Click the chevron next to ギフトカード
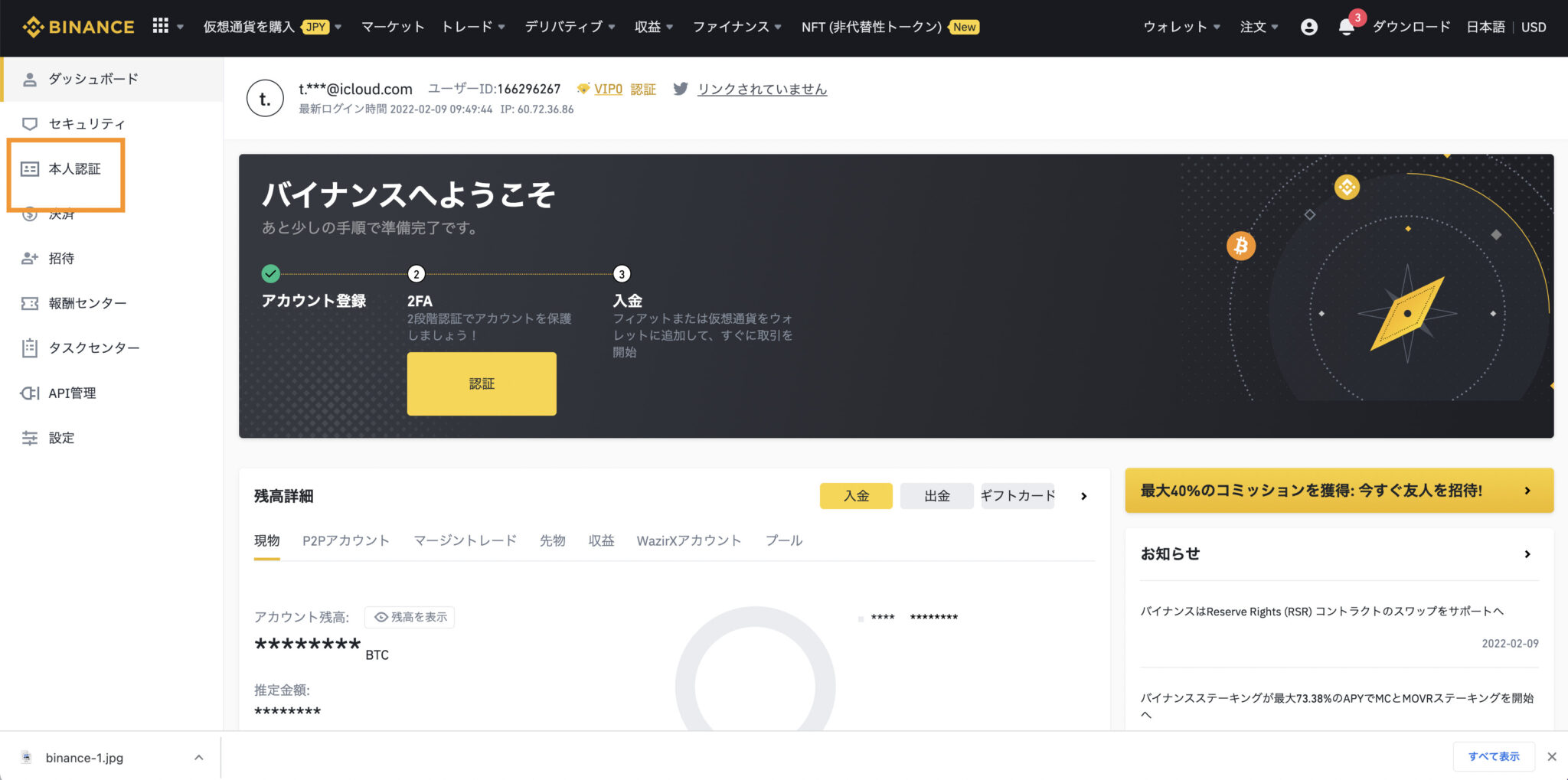Image resolution: width=1568 pixels, height=780 pixels. [1083, 496]
